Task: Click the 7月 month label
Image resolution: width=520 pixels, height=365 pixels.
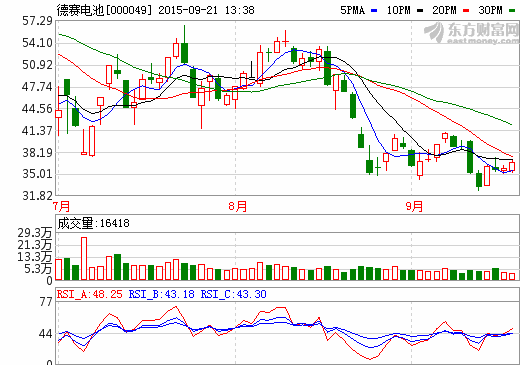Action: [x=62, y=206]
